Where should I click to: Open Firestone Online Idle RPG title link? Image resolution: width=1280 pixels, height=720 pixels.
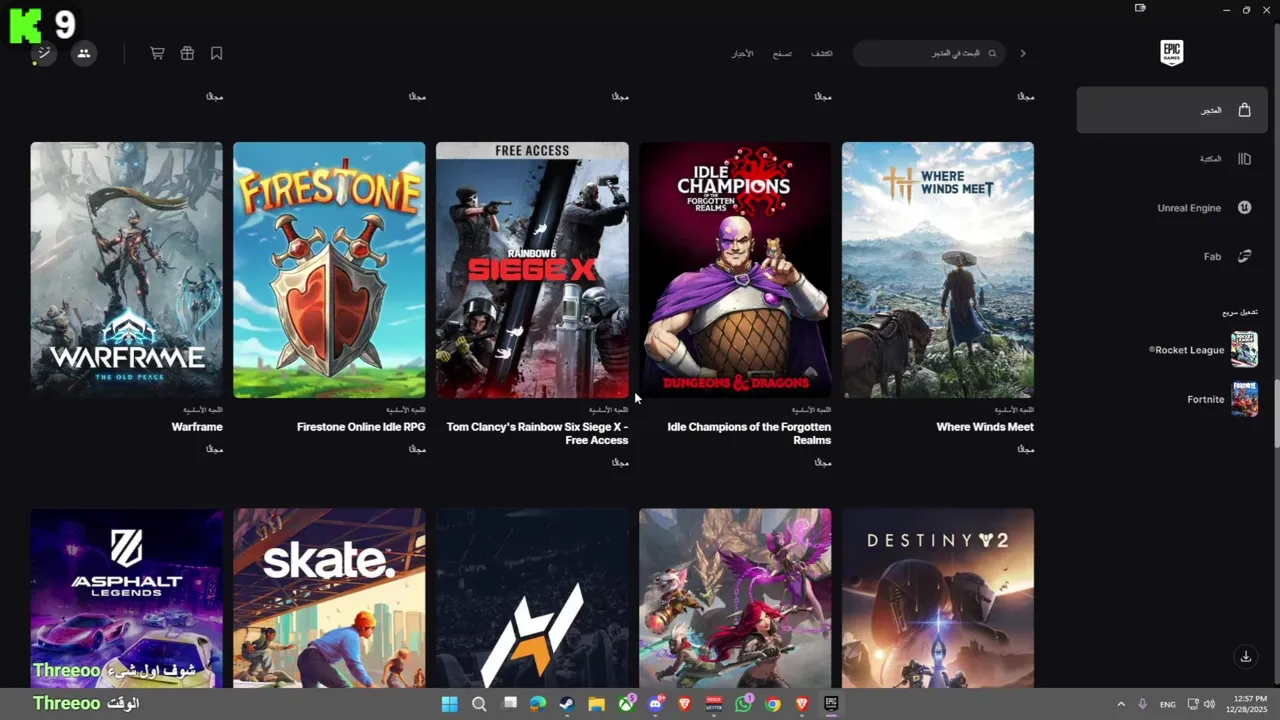pos(361,427)
